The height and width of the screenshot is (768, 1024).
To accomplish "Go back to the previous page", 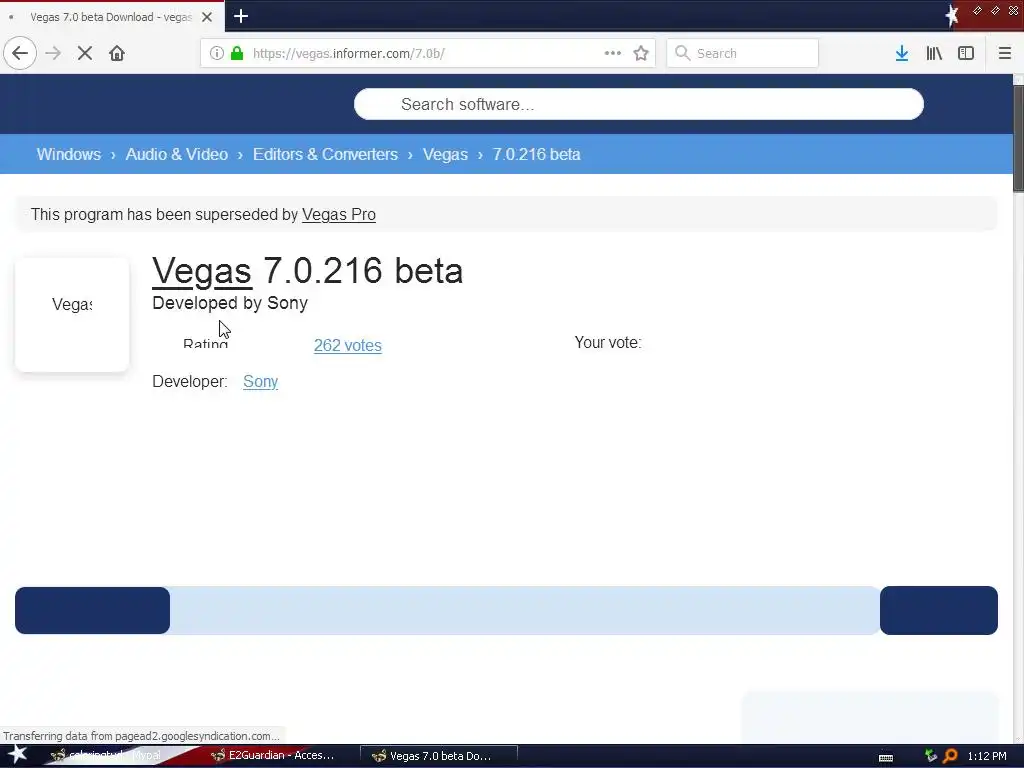I will click(20, 53).
